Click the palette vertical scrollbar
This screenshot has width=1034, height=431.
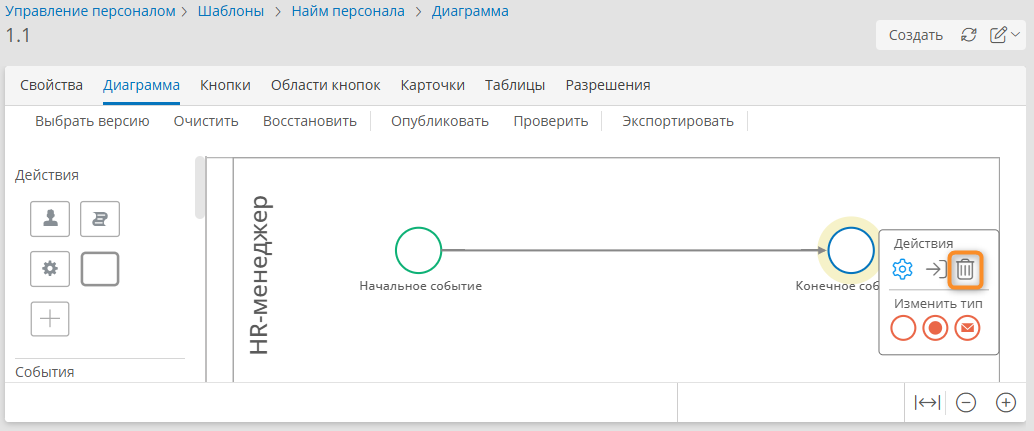click(x=200, y=188)
